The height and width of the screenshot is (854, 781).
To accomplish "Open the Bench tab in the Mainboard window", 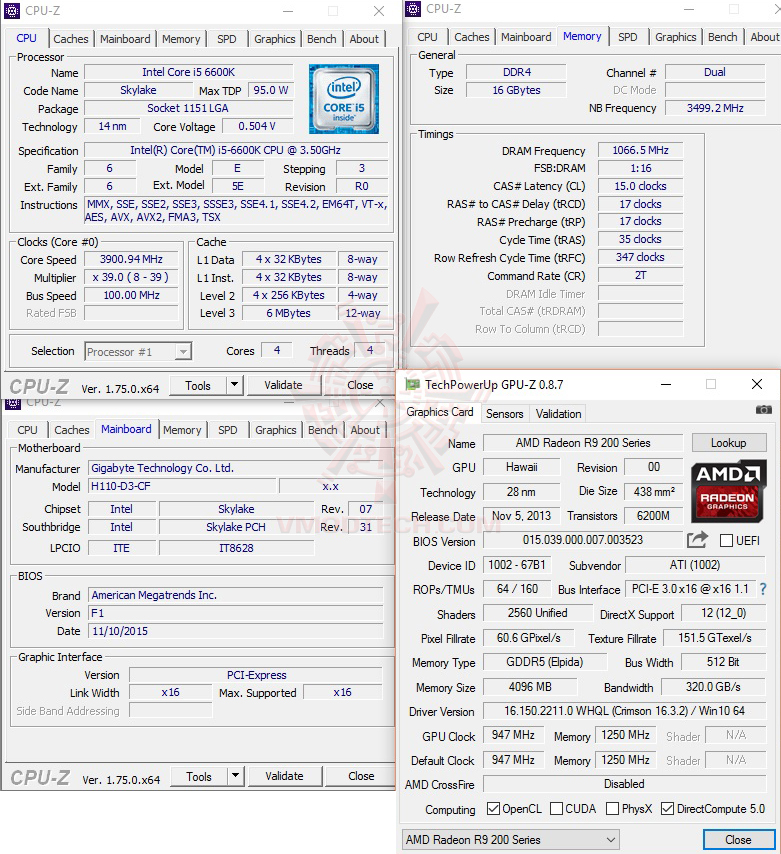I will click(x=322, y=430).
